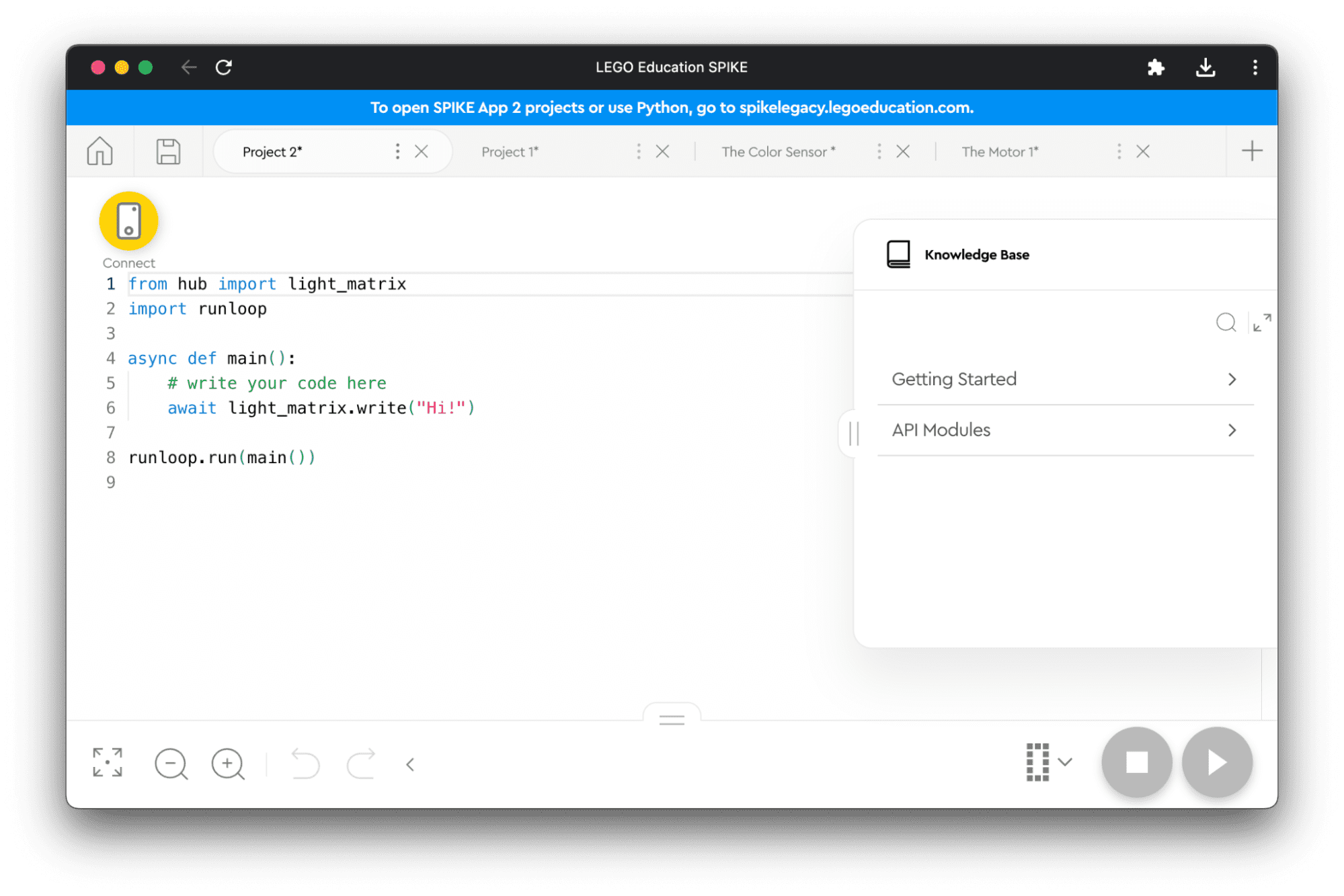Click the undo icon
Screen dimensions: 1344x896
(305, 762)
